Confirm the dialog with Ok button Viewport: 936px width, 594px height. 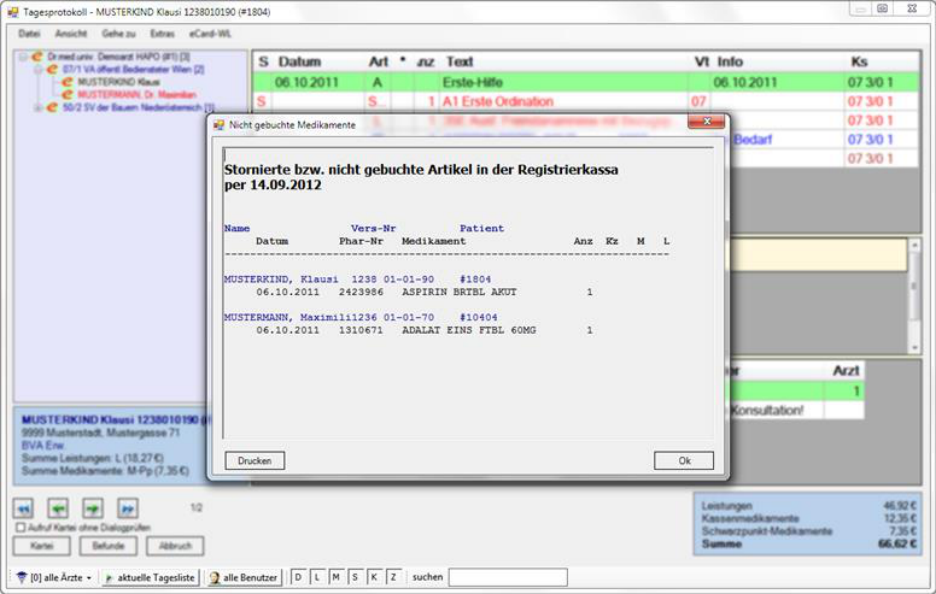[x=684, y=461]
